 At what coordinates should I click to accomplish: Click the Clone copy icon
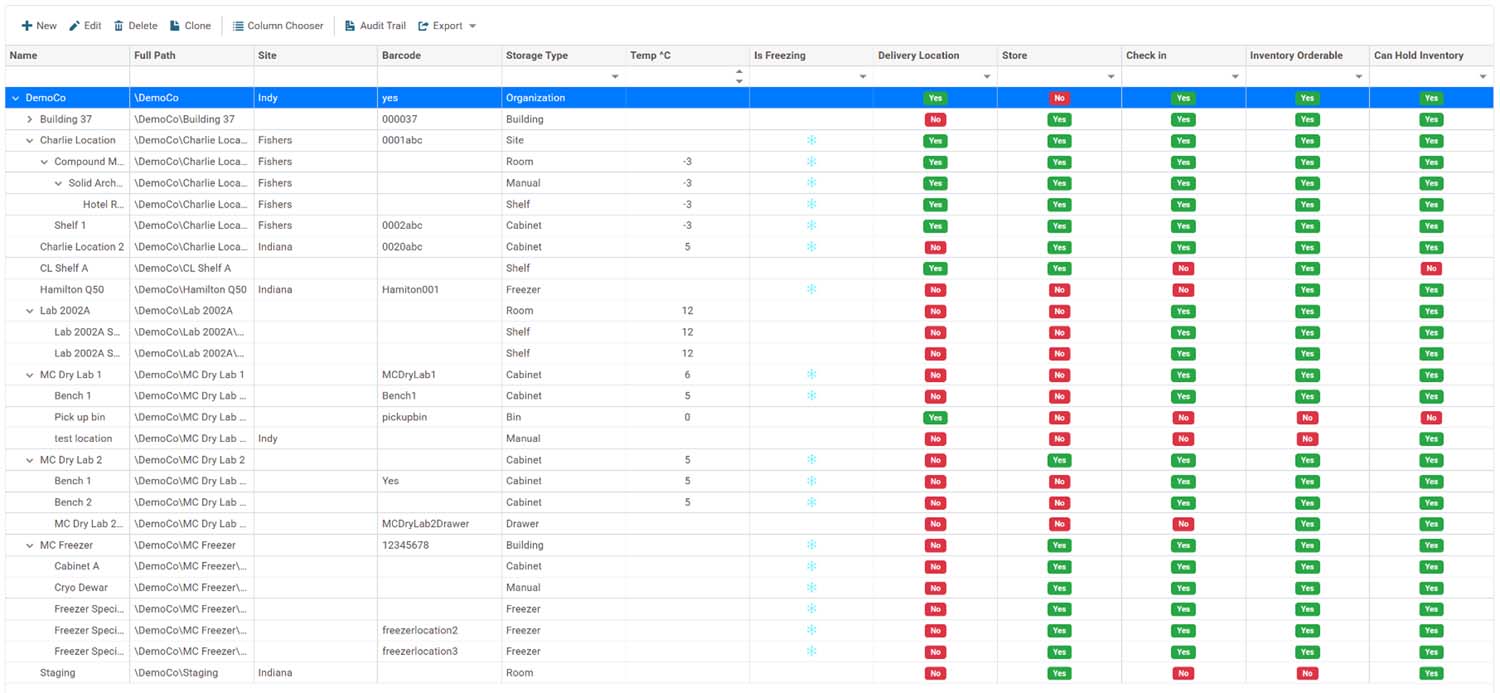click(x=175, y=26)
